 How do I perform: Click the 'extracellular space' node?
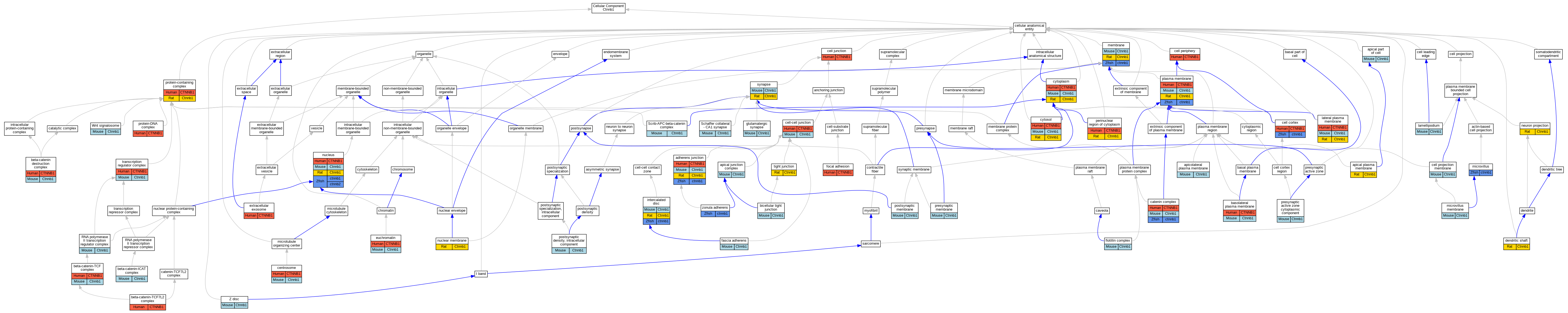click(x=246, y=90)
